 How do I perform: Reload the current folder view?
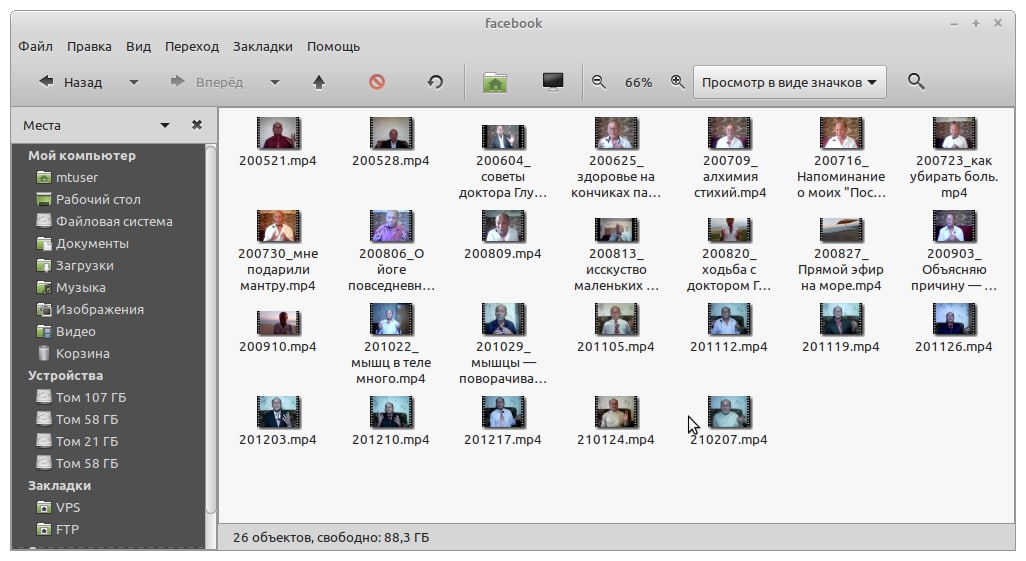point(435,82)
